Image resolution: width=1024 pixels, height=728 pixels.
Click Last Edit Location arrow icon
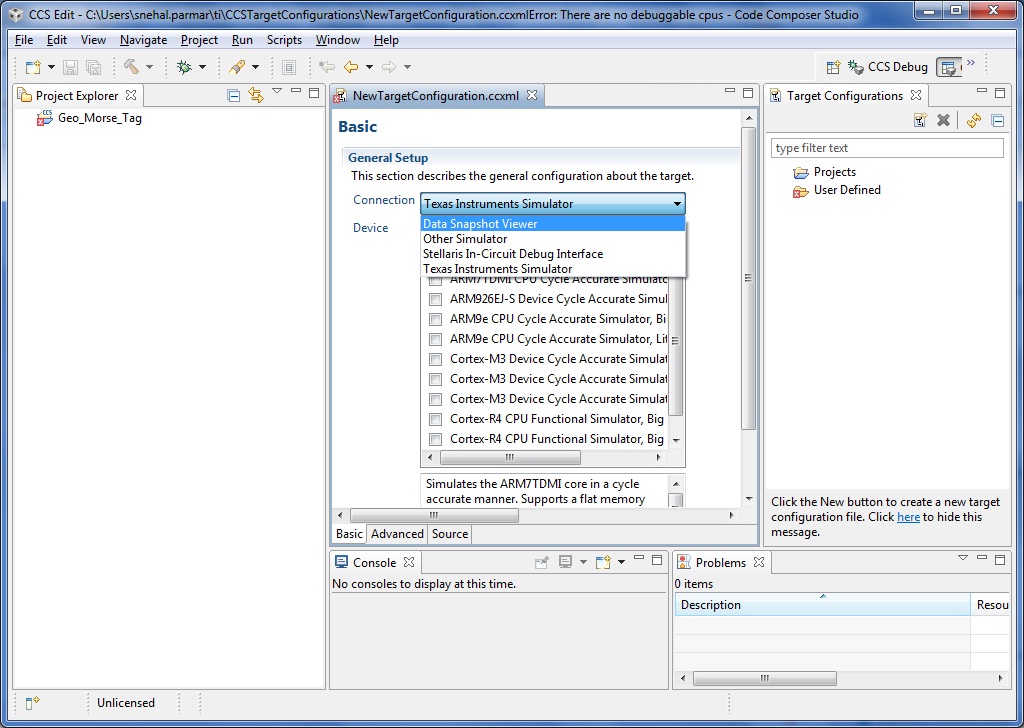327,67
